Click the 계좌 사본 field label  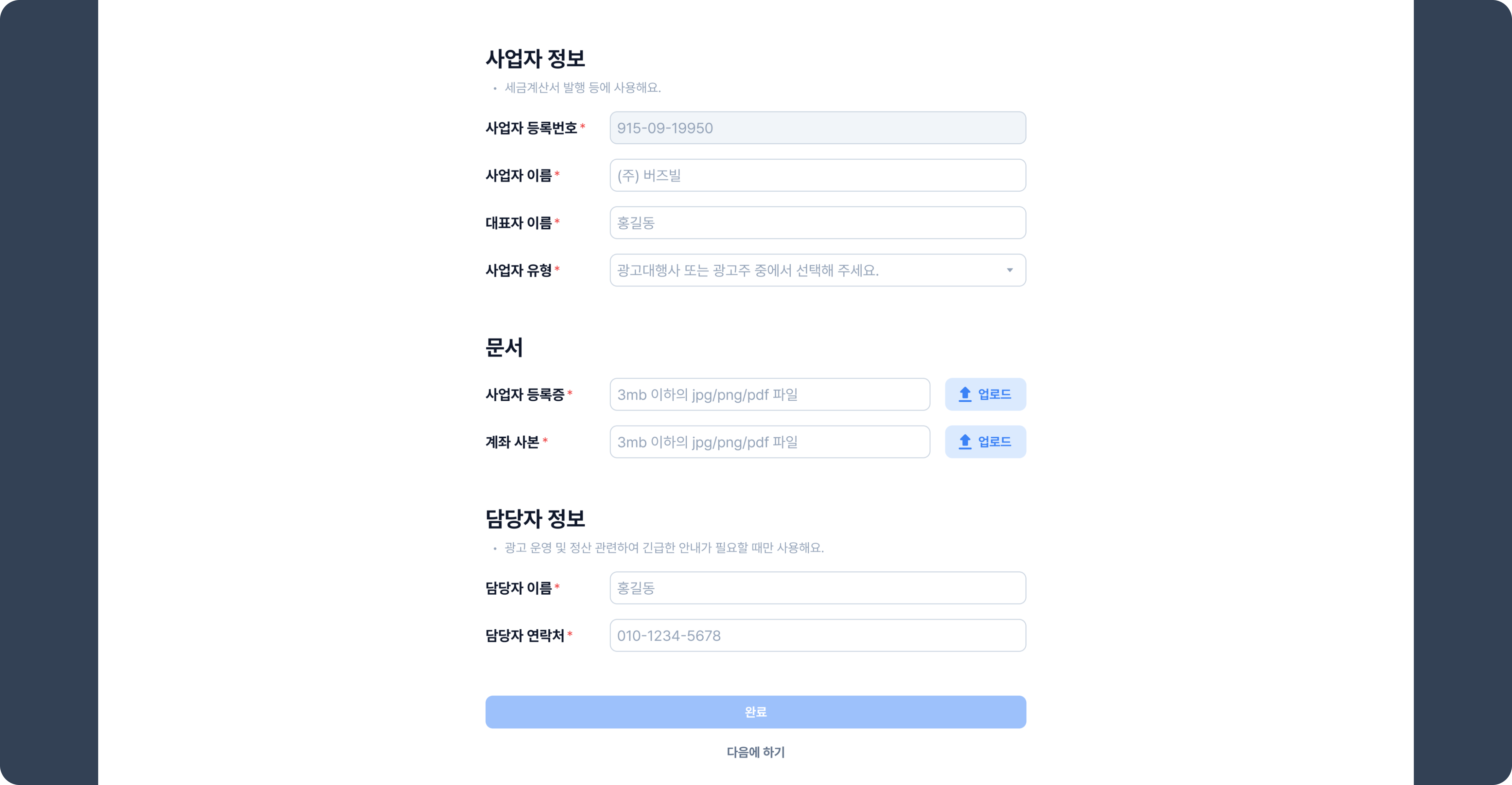[512, 442]
